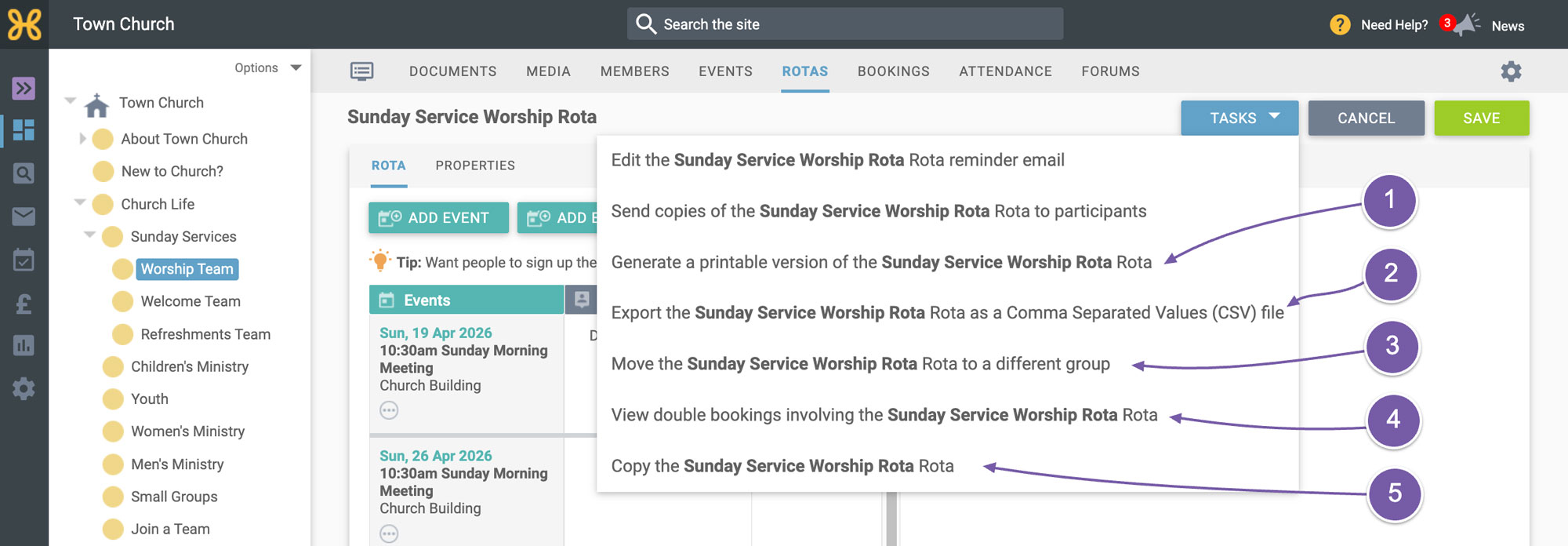Click the lightbulb tip icon

(x=380, y=260)
